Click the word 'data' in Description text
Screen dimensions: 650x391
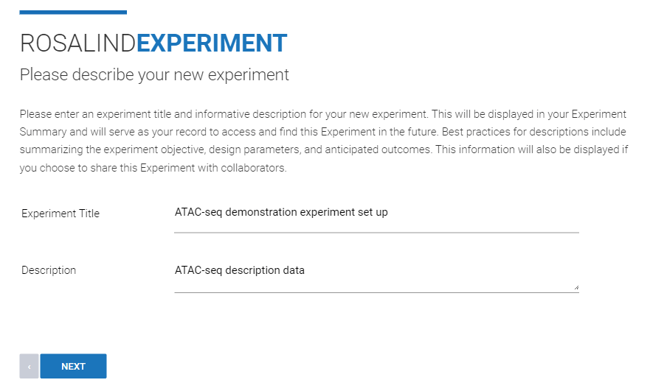tap(293, 270)
